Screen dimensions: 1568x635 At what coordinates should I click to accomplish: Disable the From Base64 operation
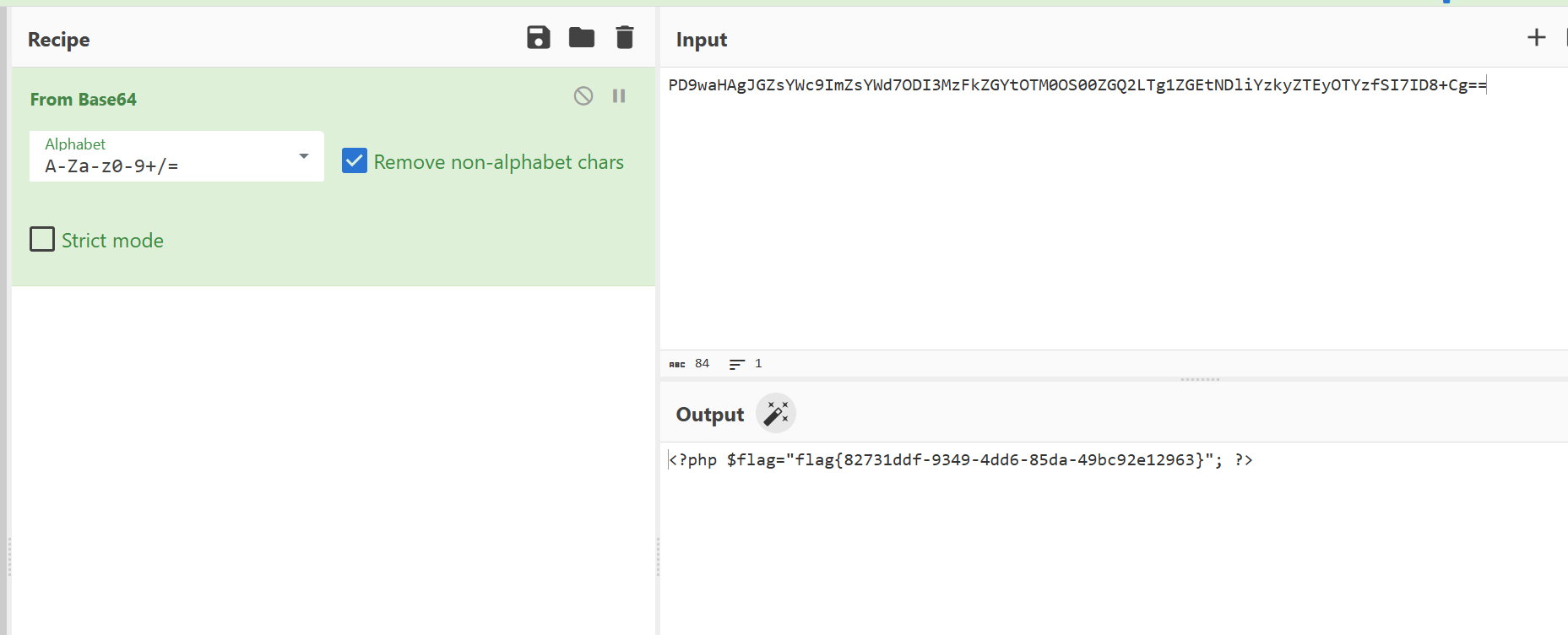click(x=583, y=96)
